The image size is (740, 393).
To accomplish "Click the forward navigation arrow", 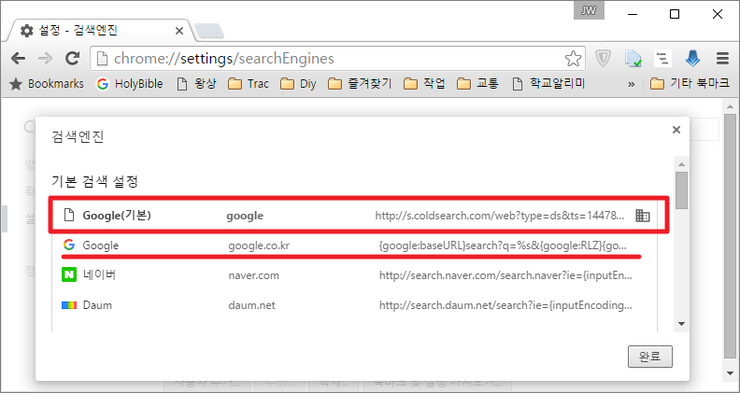I will pos(45,59).
